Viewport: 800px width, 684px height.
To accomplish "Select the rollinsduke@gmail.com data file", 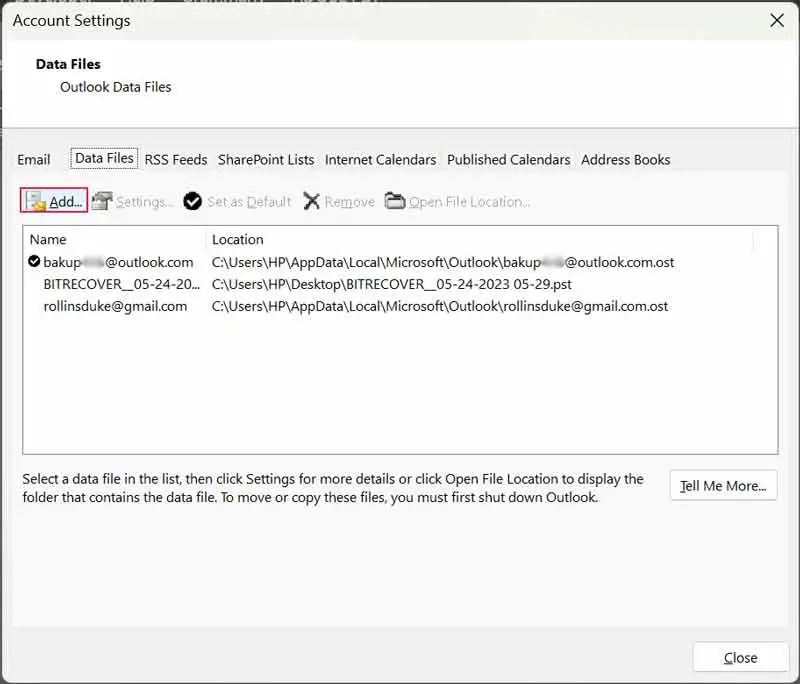I will [115, 306].
